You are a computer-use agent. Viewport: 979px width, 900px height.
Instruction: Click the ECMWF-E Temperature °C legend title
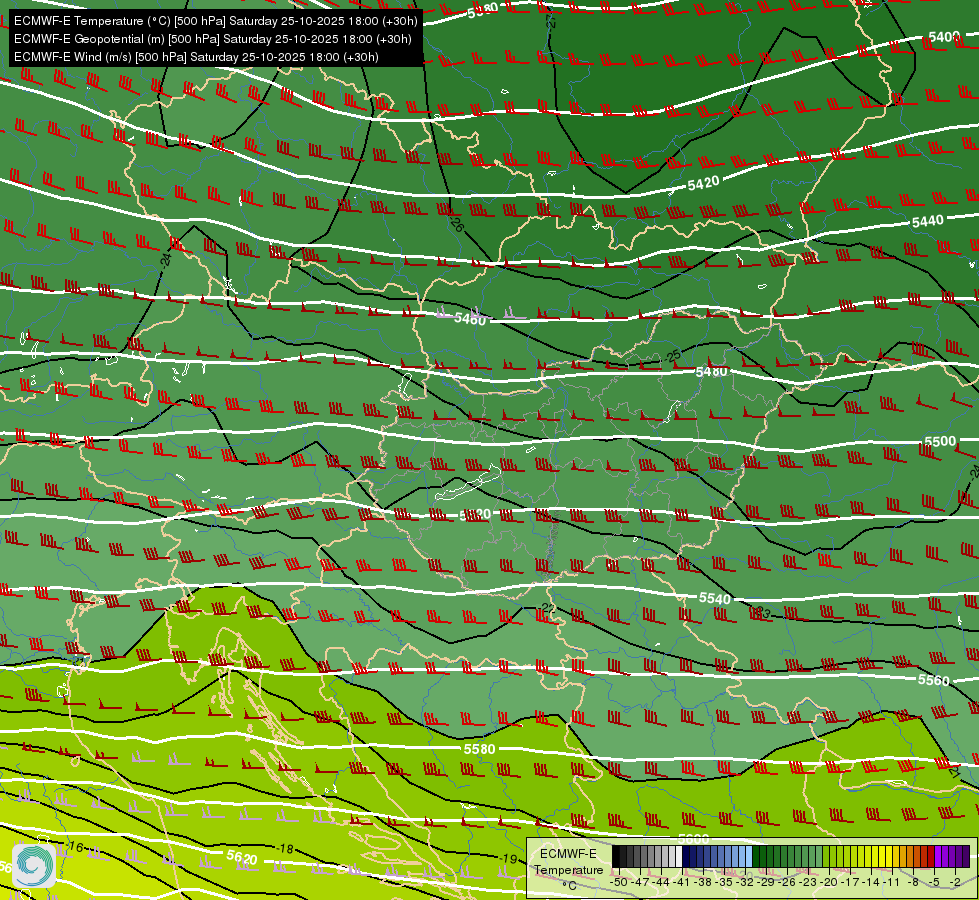(569, 869)
